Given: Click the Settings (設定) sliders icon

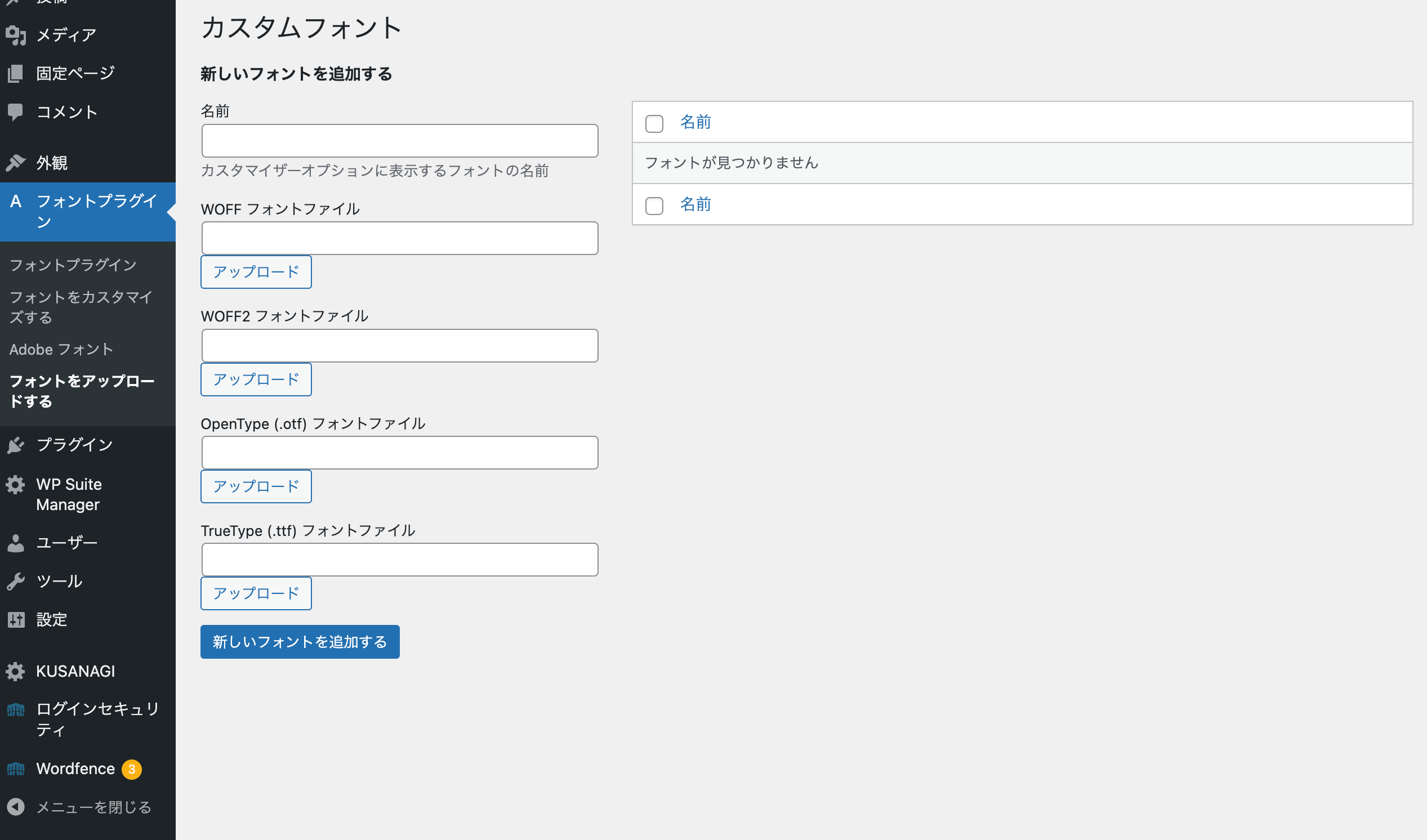Looking at the screenshot, I should point(16,620).
